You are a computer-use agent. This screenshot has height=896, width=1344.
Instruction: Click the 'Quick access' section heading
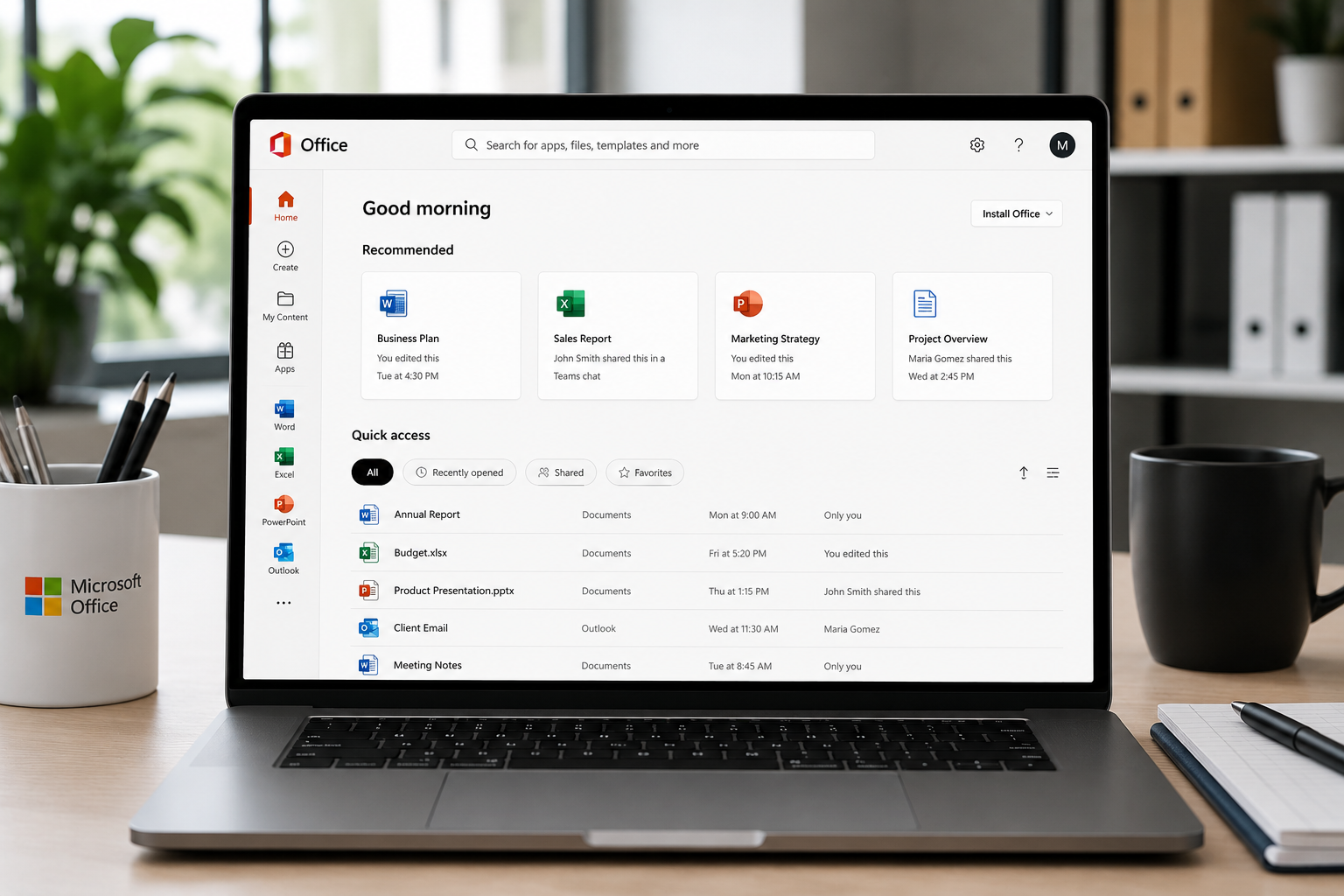[391, 436]
